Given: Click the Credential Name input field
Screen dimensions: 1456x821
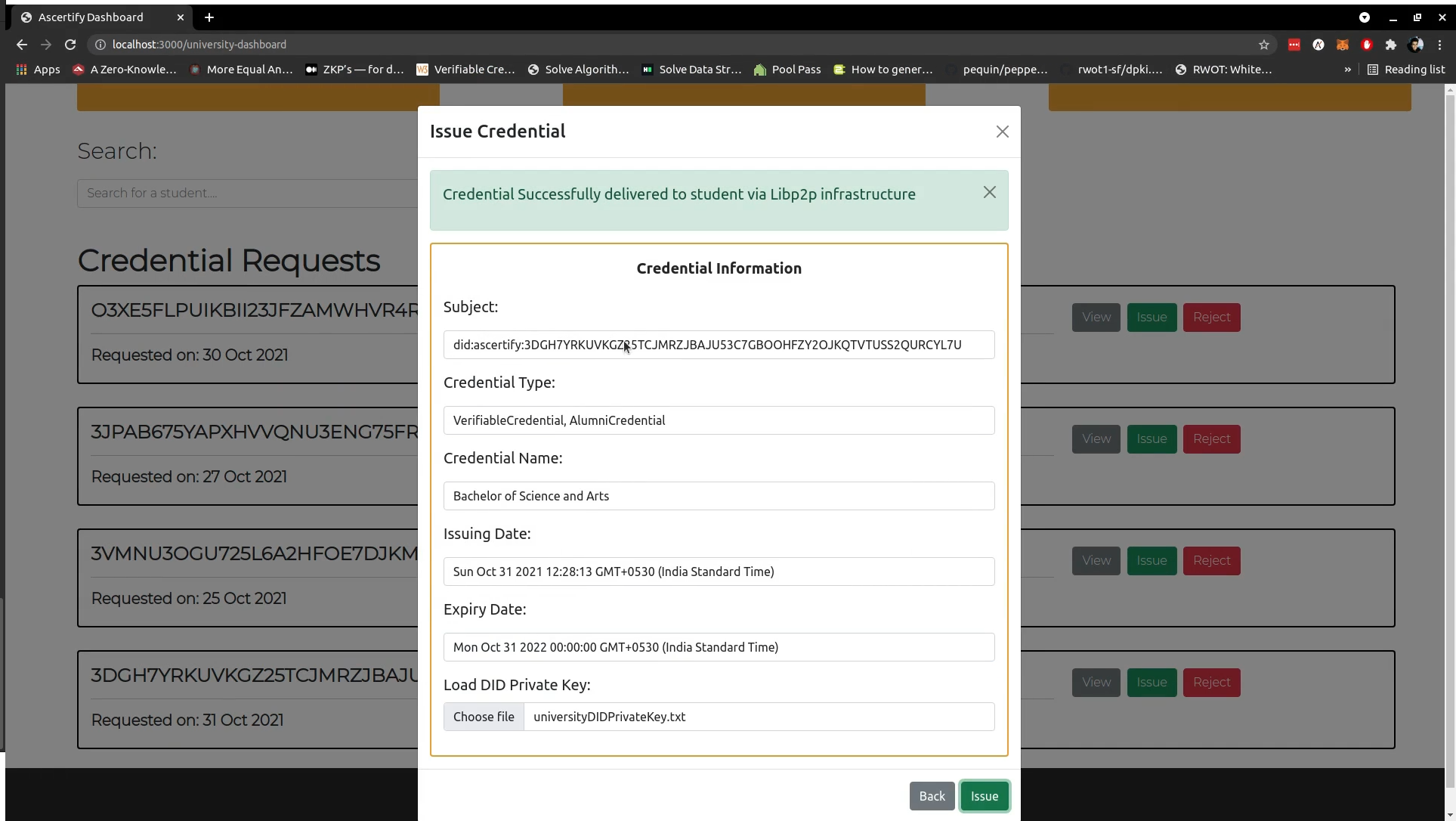Looking at the screenshot, I should click(719, 496).
